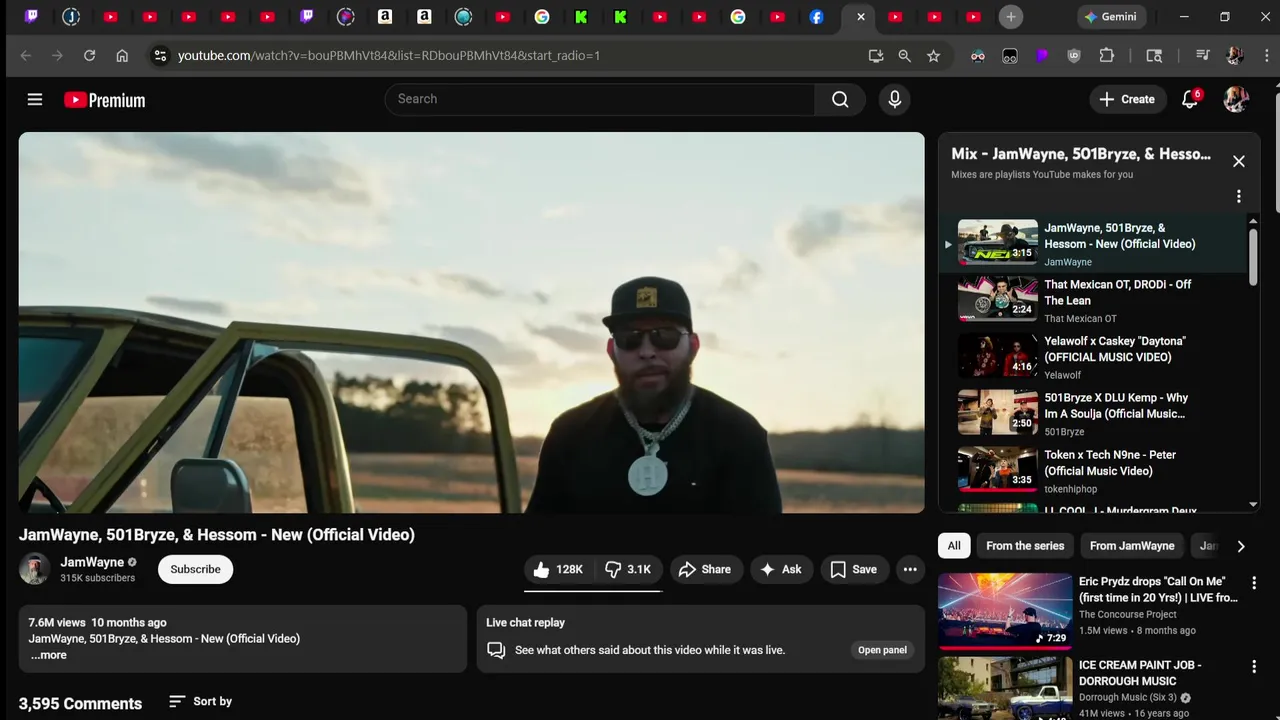The height and width of the screenshot is (720, 1280).
Task: Open YouTube account avatar menu
Action: [x=1237, y=99]
